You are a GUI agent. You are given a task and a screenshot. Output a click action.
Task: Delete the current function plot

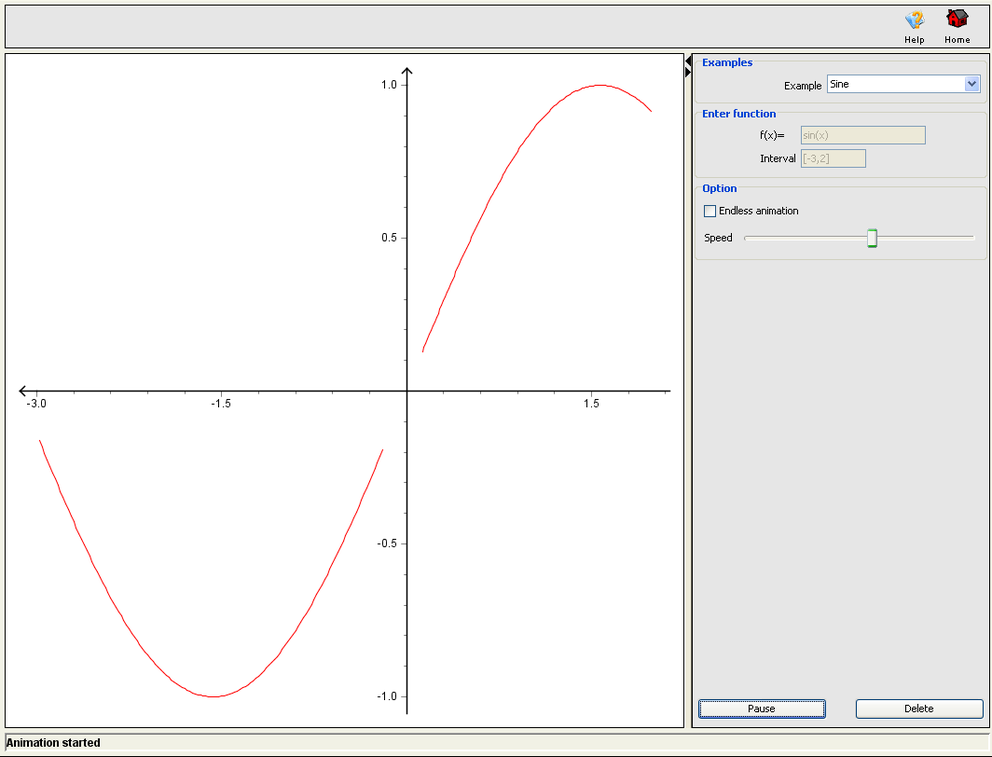coord(918,708)
